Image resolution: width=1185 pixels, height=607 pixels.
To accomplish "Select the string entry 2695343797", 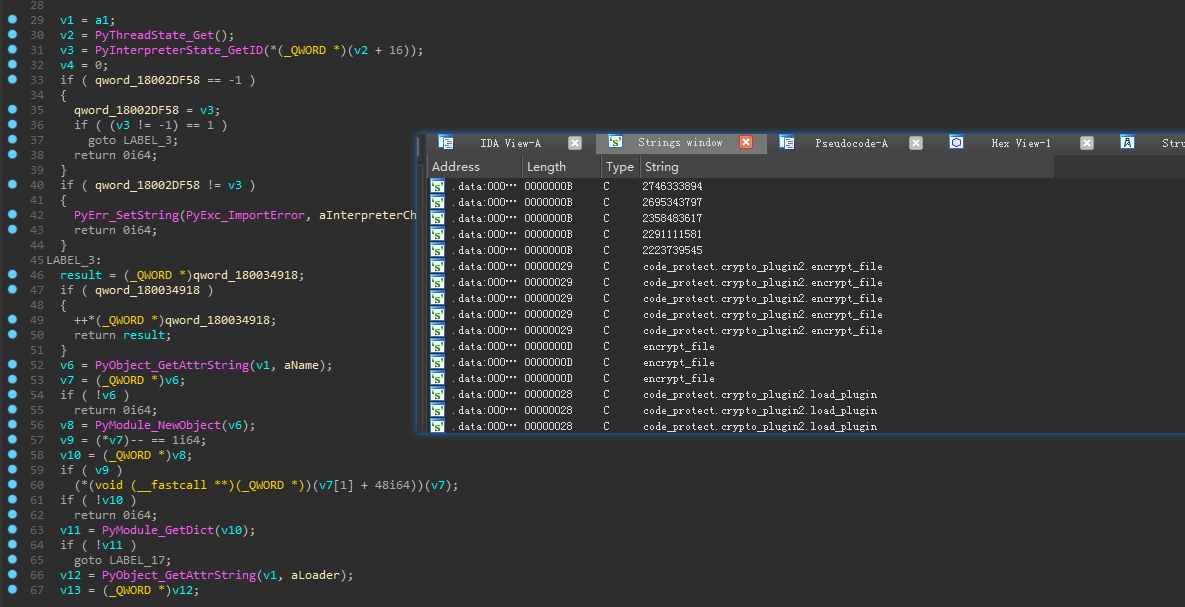I will 672,202.
